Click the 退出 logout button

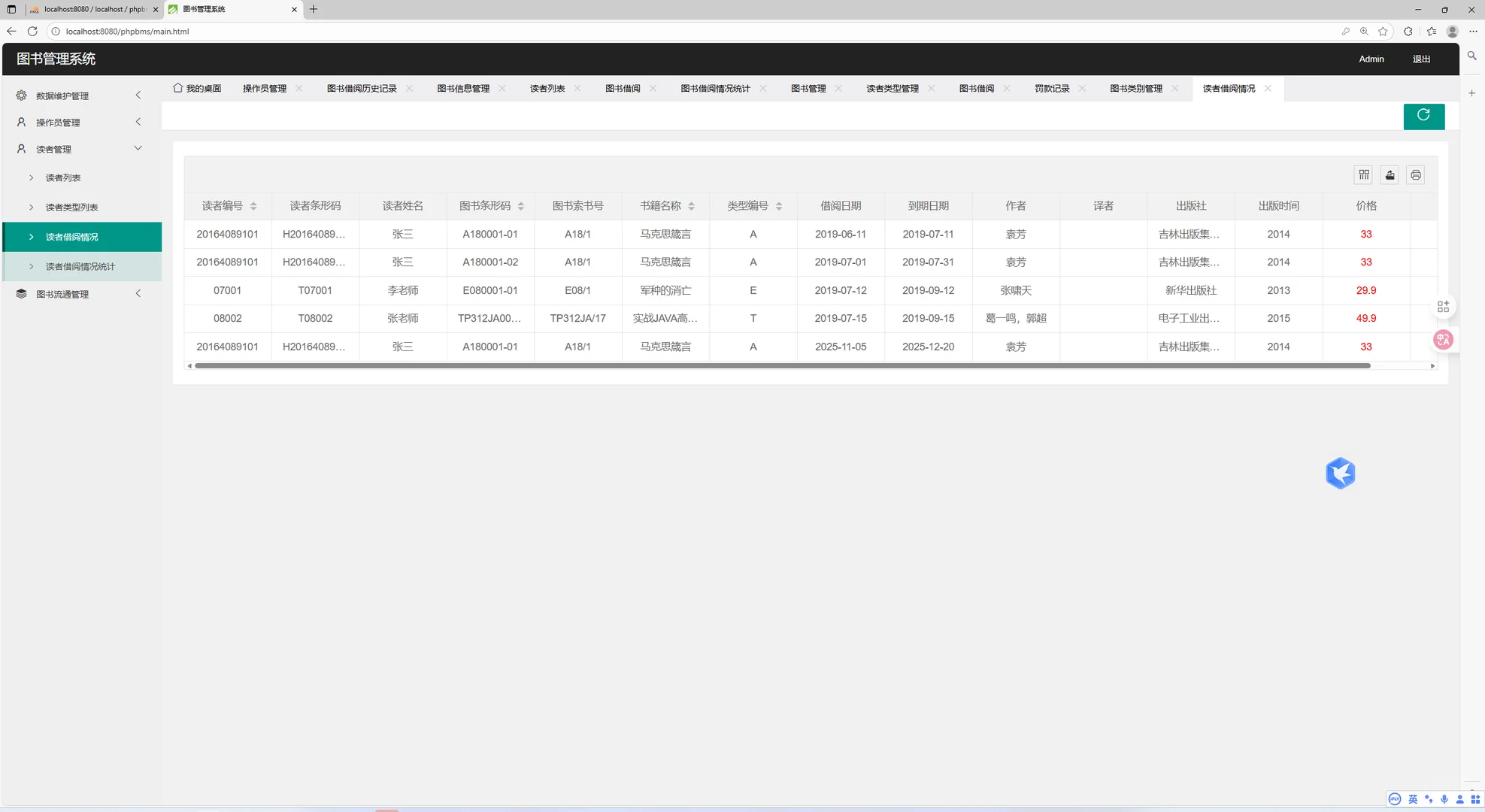click(1420, 59)
